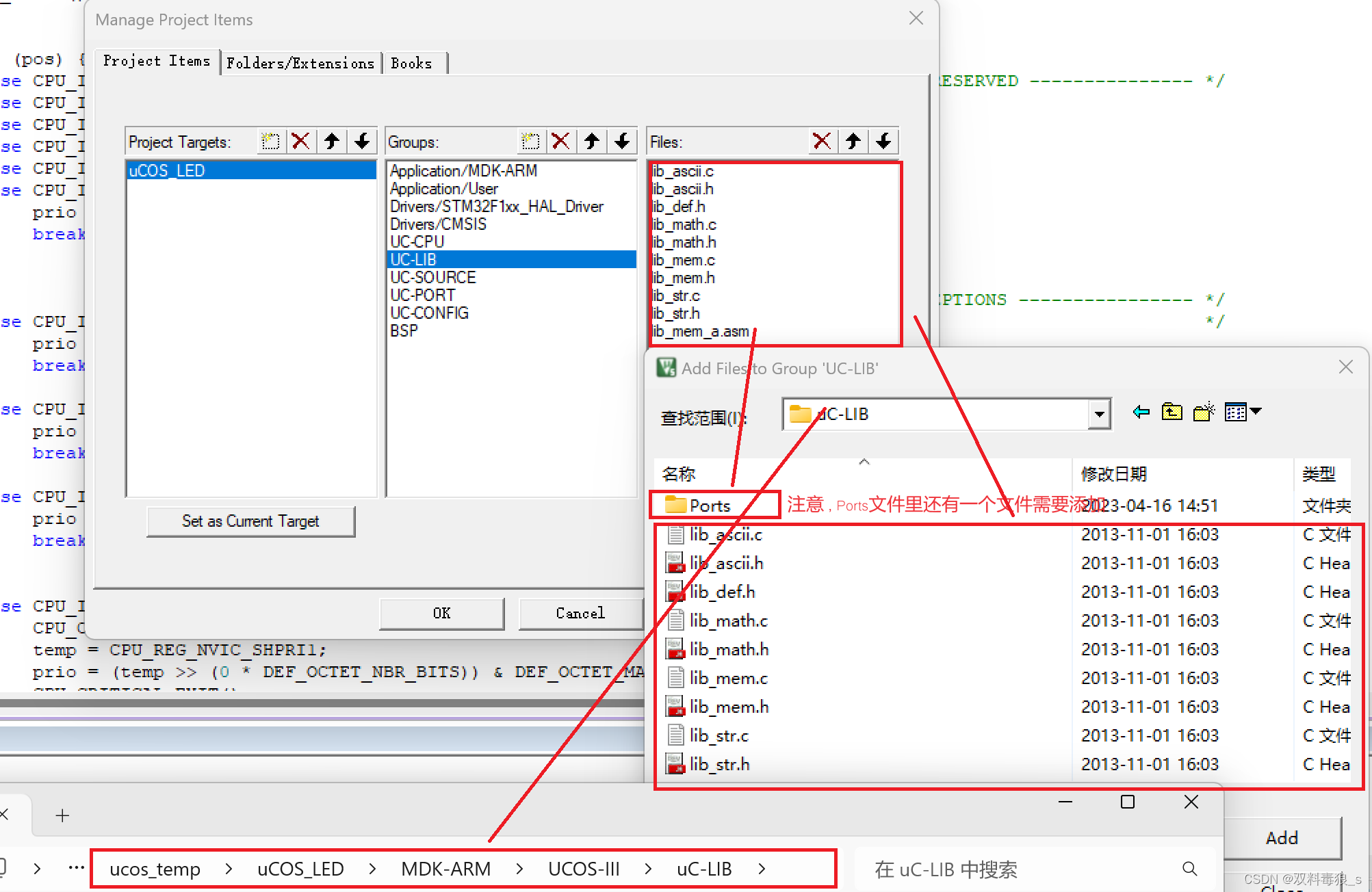Sort by 名称 column header

point(862,473)
